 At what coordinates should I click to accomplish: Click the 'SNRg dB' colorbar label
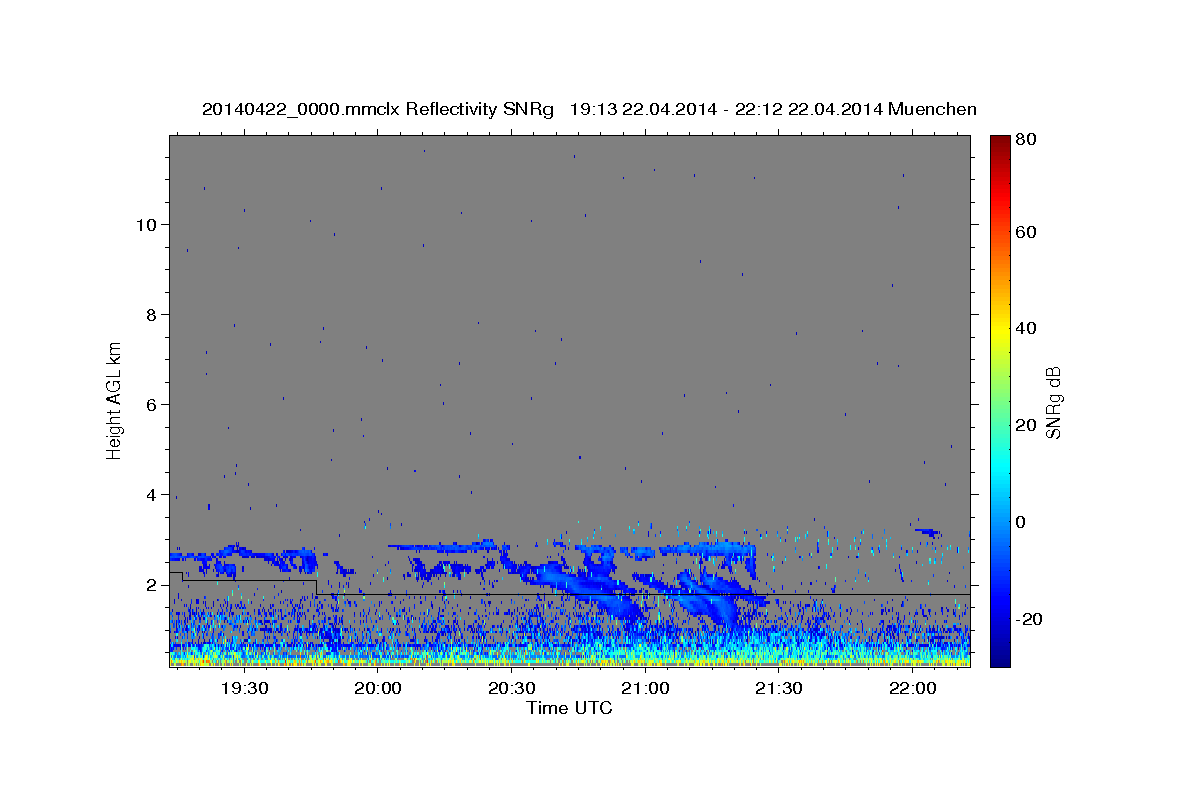pos(1052,403)
